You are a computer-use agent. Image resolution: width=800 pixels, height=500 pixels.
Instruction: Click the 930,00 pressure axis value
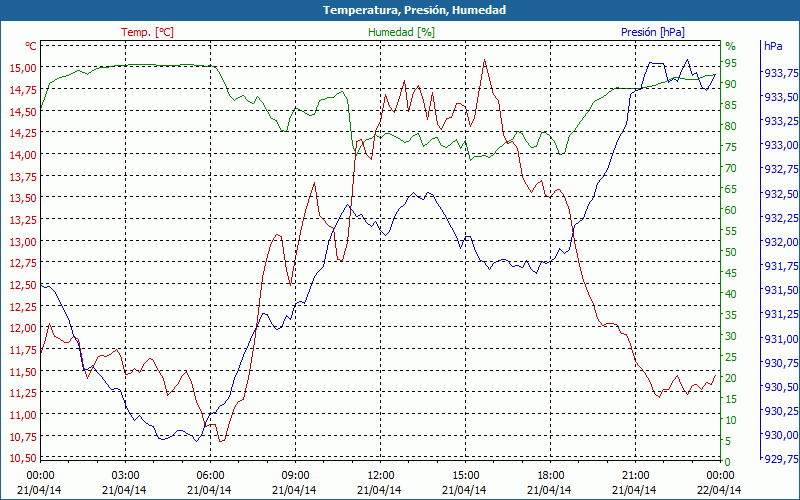[781, 435]
